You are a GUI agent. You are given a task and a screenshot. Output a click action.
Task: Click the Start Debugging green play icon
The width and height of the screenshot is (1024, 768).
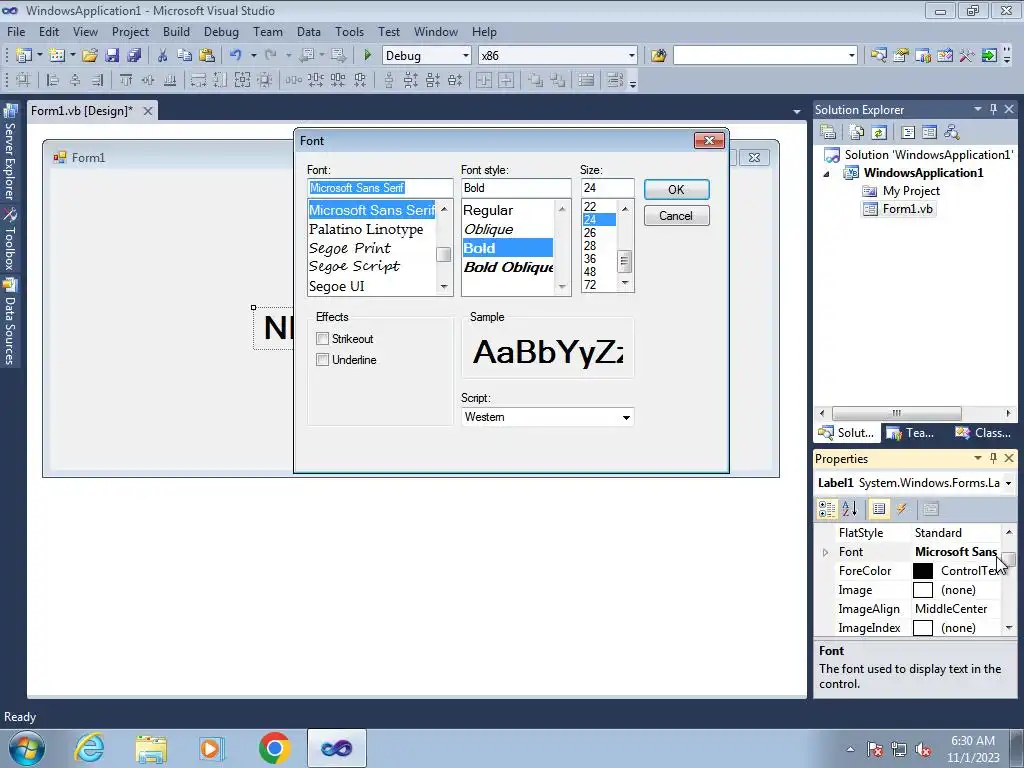(x=367, y=56)
